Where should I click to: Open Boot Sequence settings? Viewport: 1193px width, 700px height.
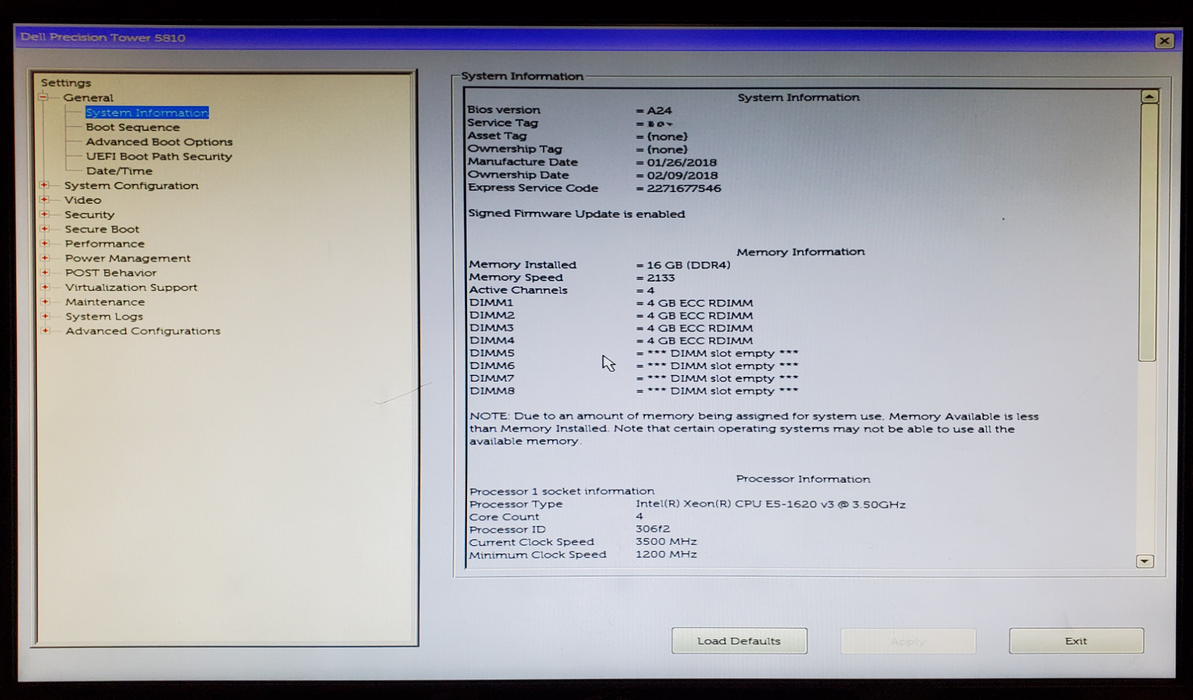pyautogui.click(x=132, y=127)
